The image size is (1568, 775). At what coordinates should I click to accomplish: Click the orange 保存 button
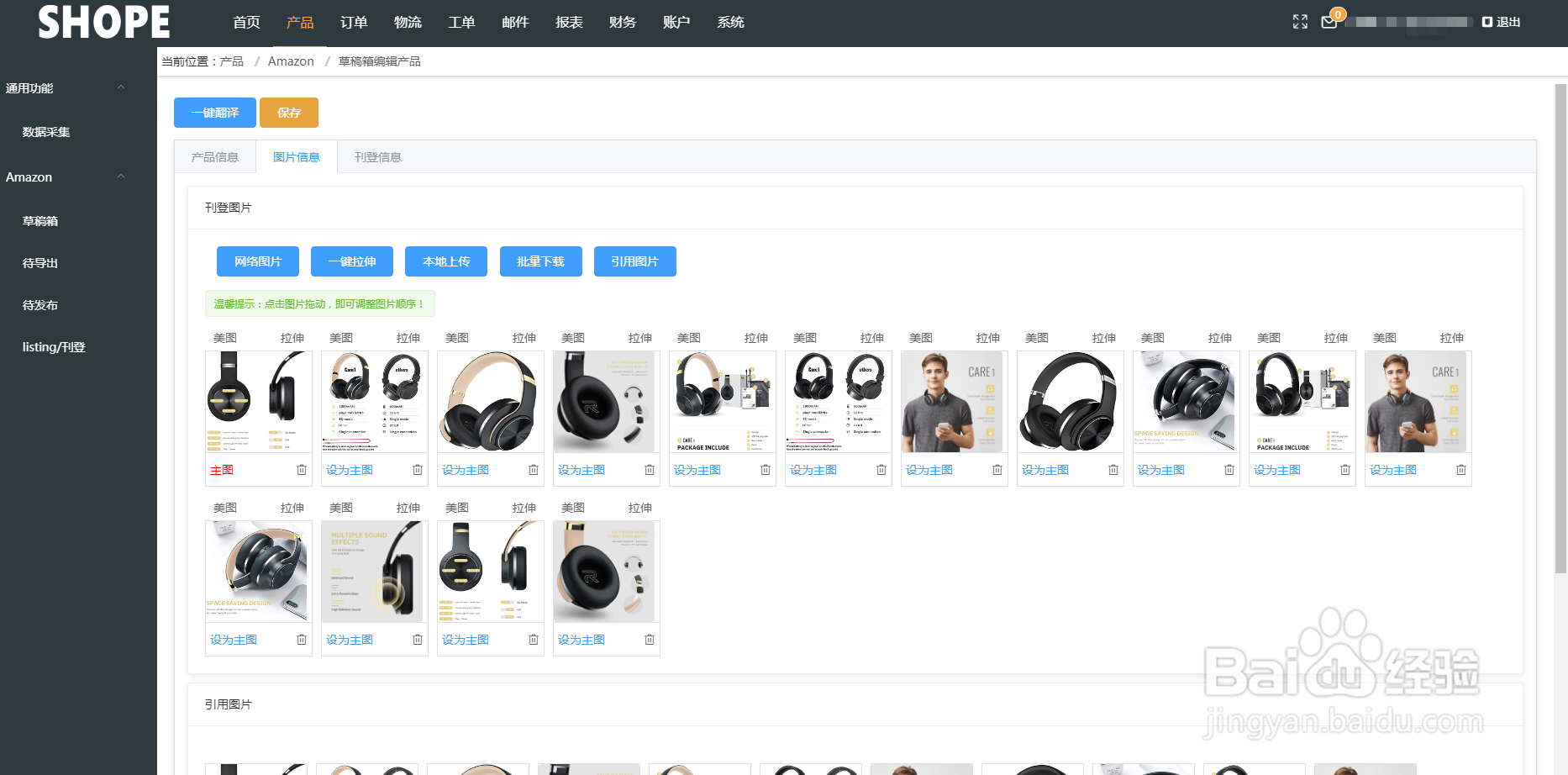(289, 113)
